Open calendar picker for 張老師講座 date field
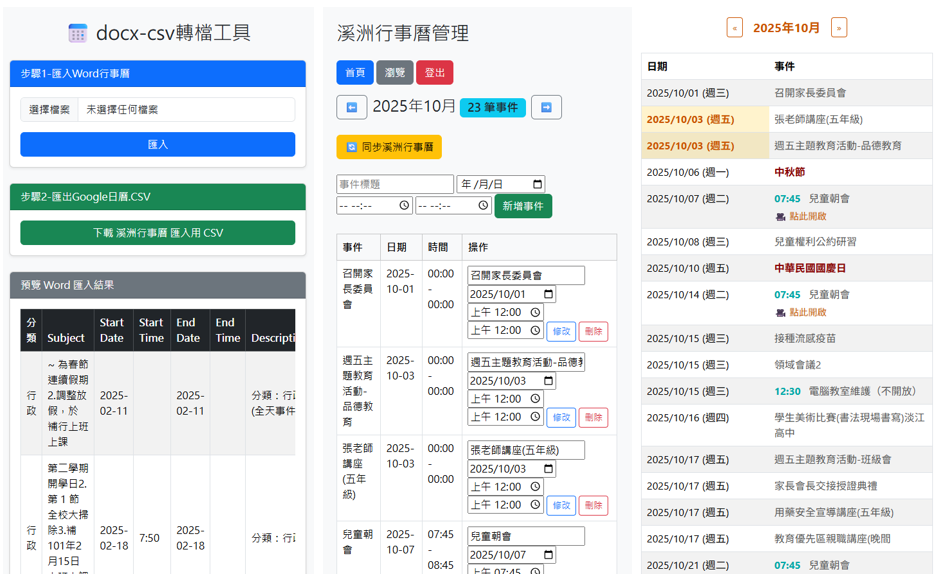 (x=547, y=469)
